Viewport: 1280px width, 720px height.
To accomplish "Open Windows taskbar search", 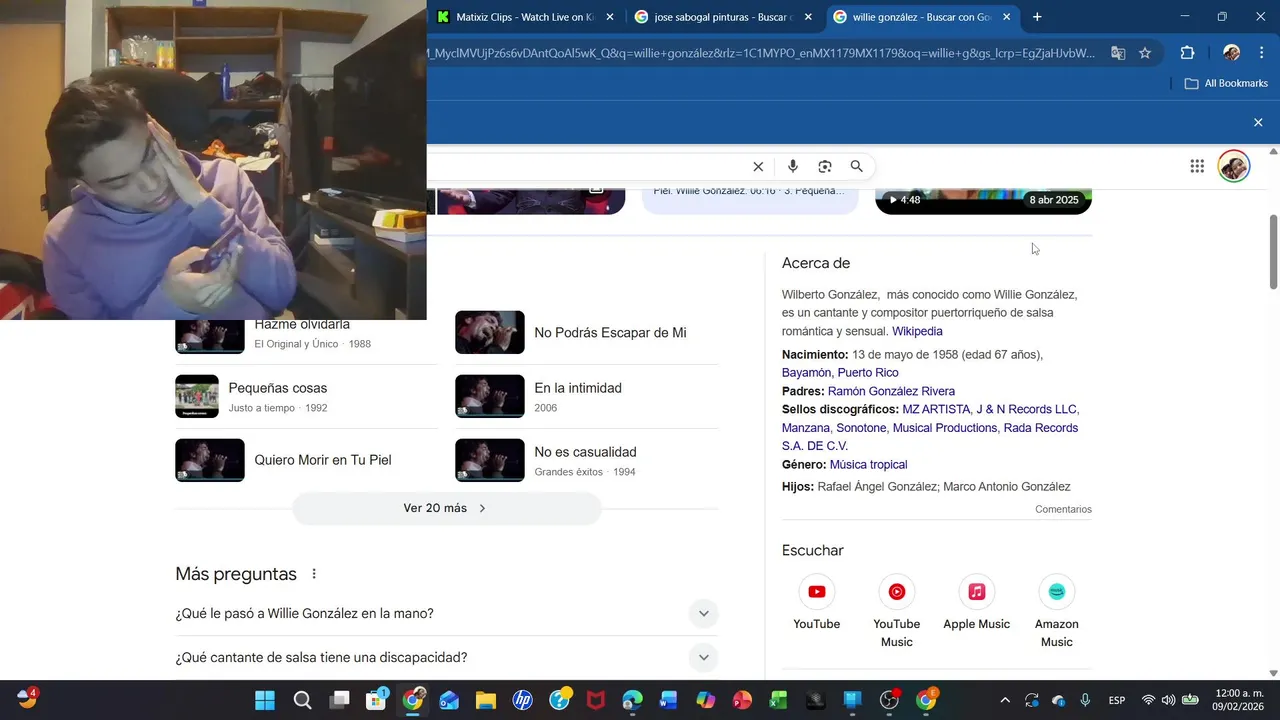I will tap(302, 700).
